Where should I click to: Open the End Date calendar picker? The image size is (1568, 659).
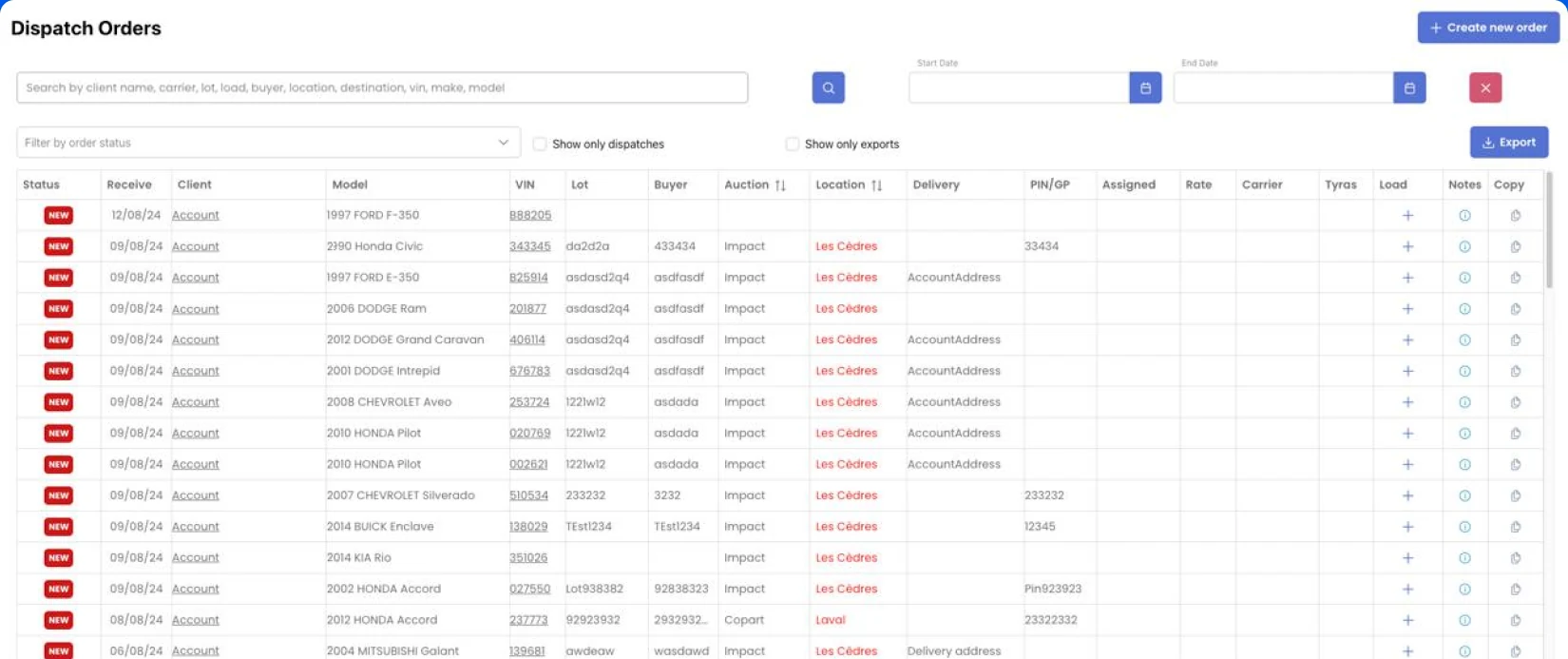pyautogui.click(x=1409, y=87)
